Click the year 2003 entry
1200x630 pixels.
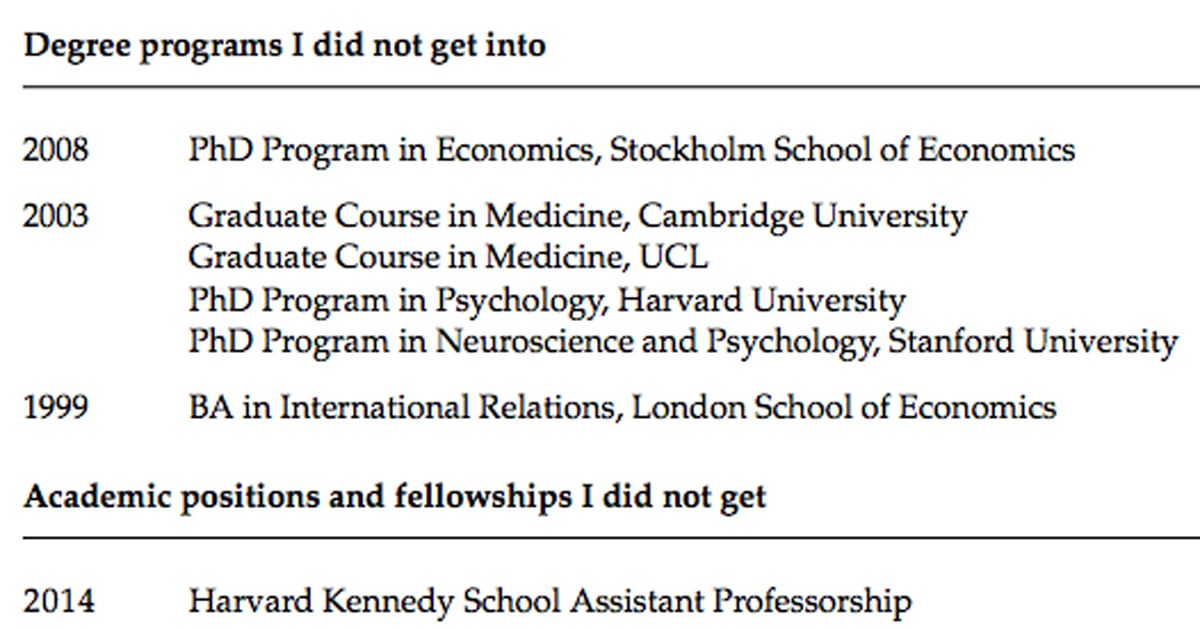point(56,215)
